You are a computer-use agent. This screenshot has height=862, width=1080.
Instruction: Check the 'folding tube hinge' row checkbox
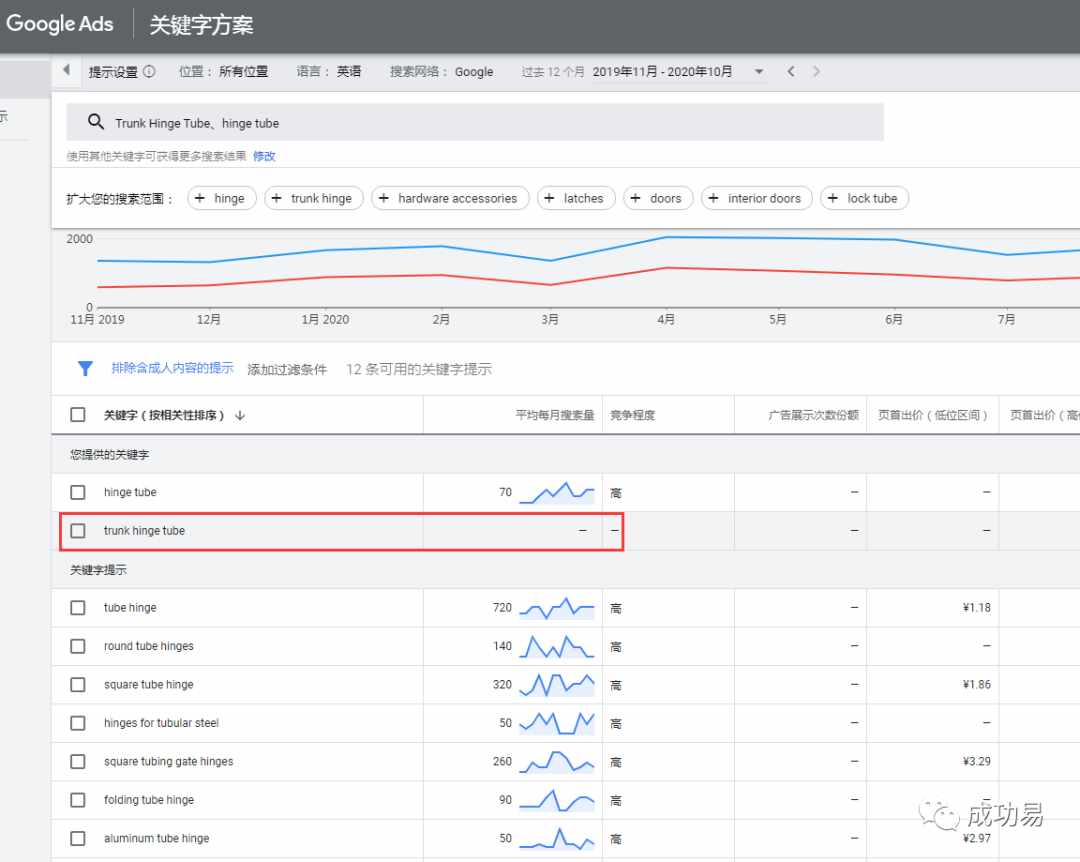[78, 800]
